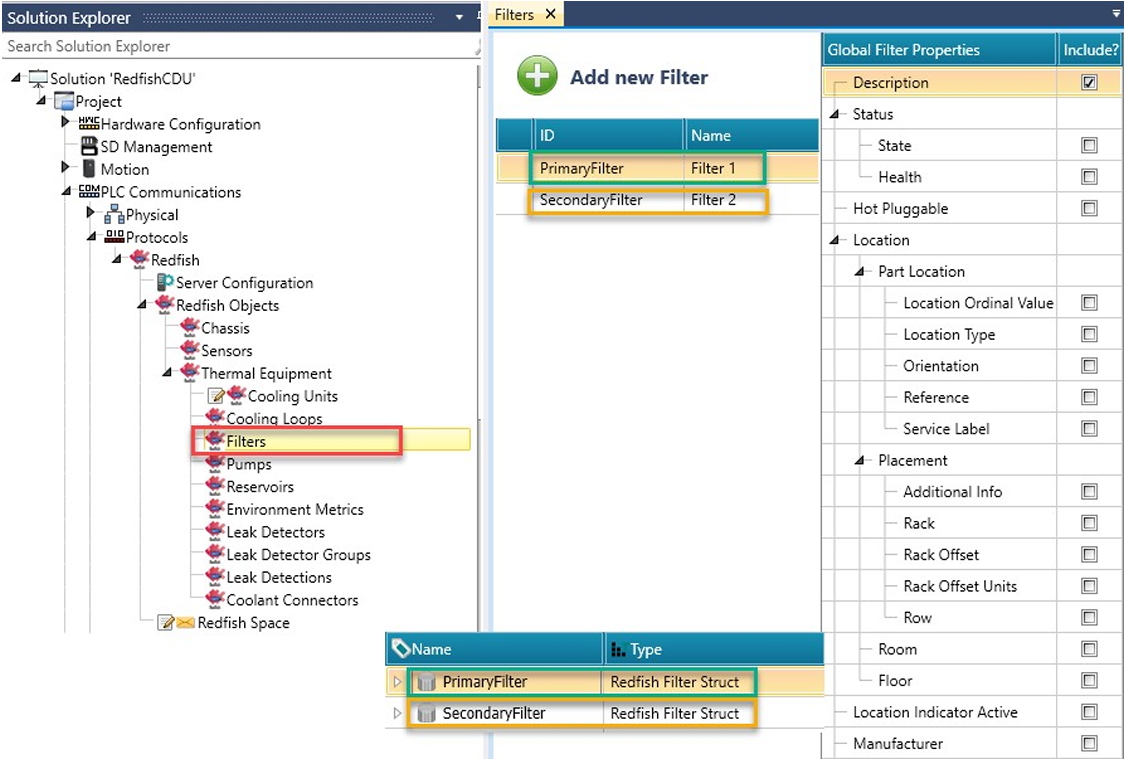The width and height of the screenshot is (1128, 762).
Task: Expand the SecondaryFilter struct row
Action: [397, 714]
